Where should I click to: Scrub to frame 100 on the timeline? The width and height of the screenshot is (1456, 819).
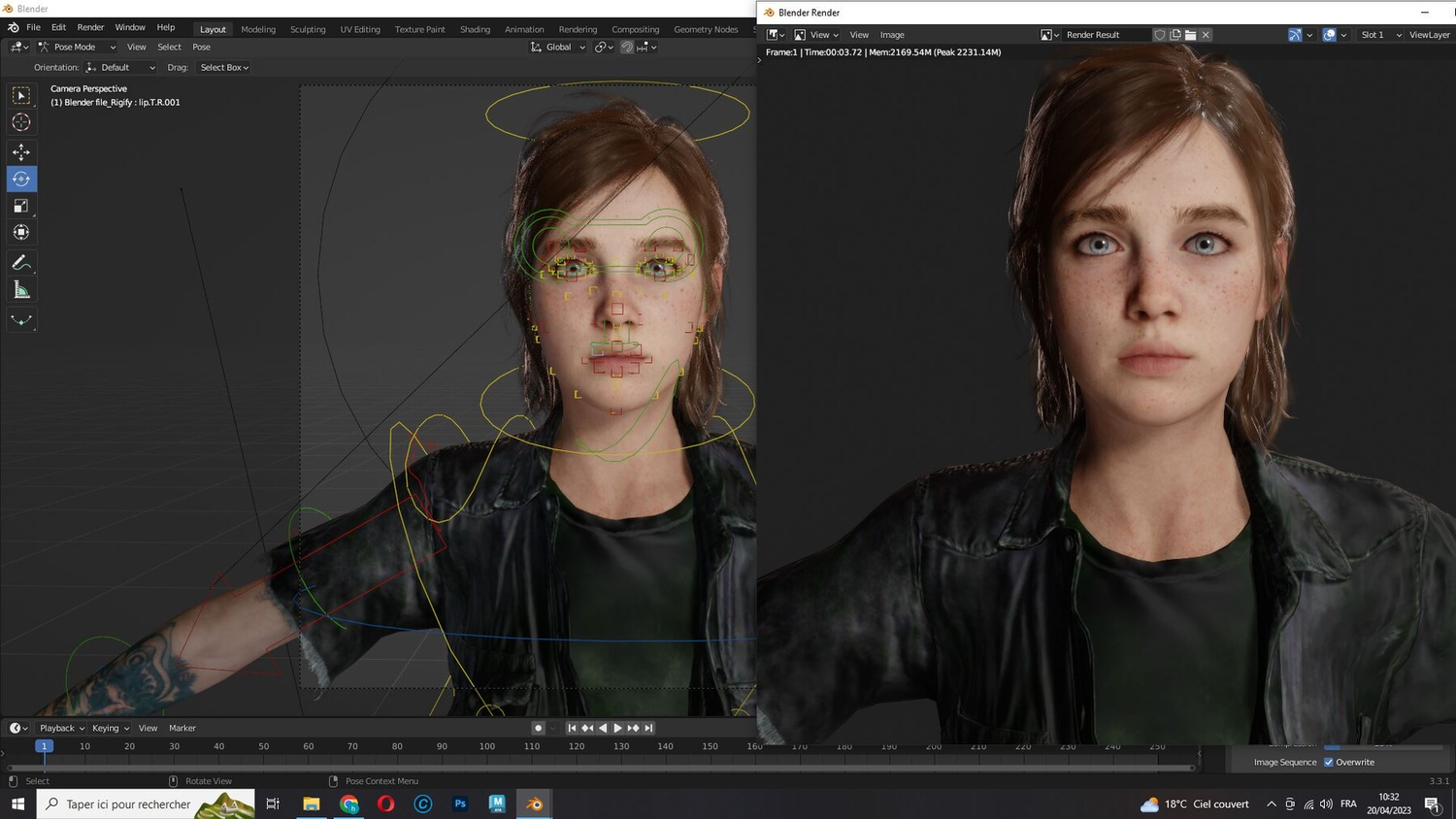pos(485,746)
